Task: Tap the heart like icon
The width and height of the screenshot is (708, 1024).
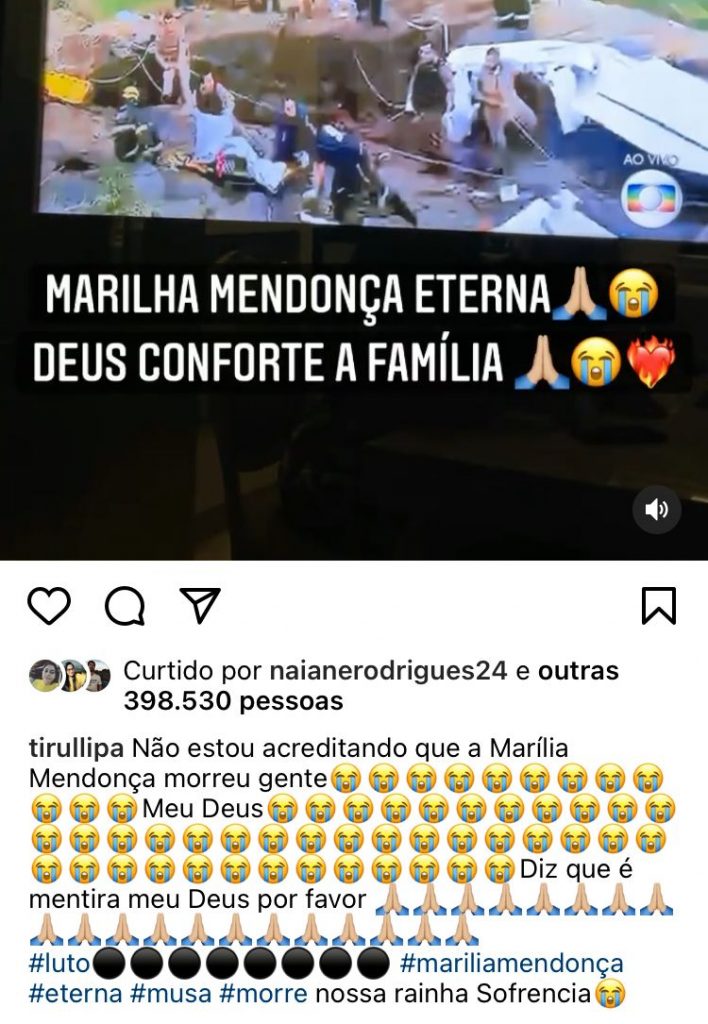Action: click(49, 605)
